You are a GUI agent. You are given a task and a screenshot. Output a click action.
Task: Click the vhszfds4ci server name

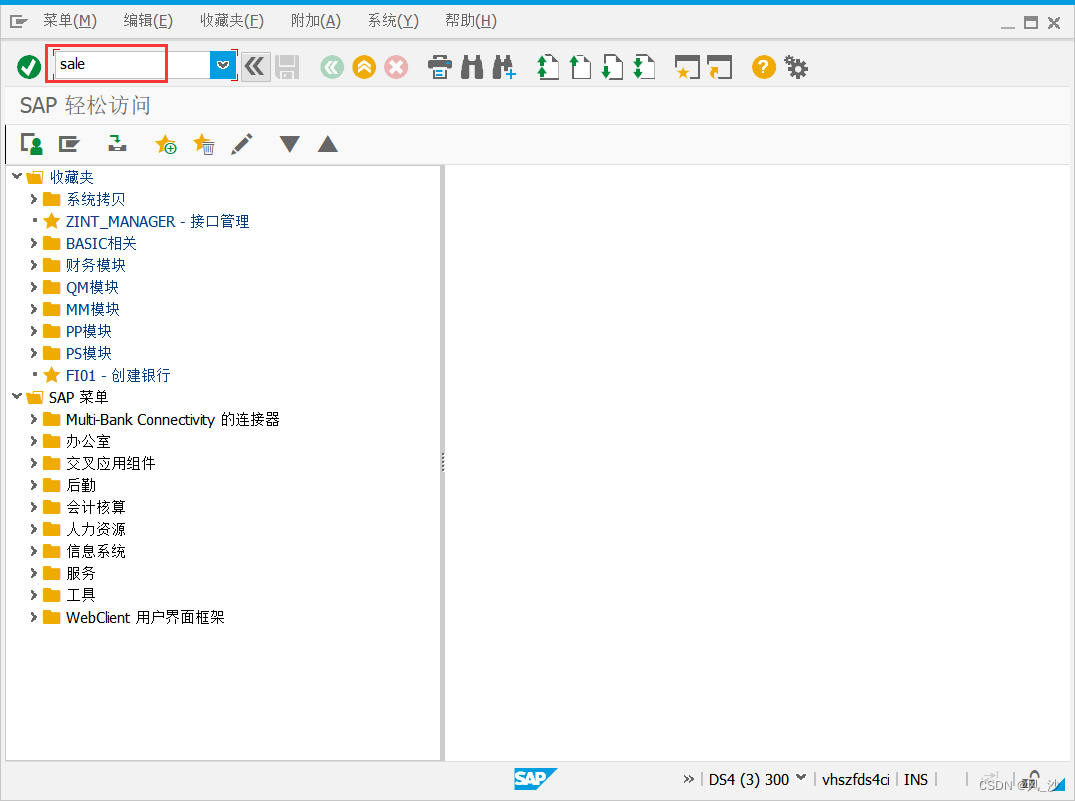(x=856, y=780)
